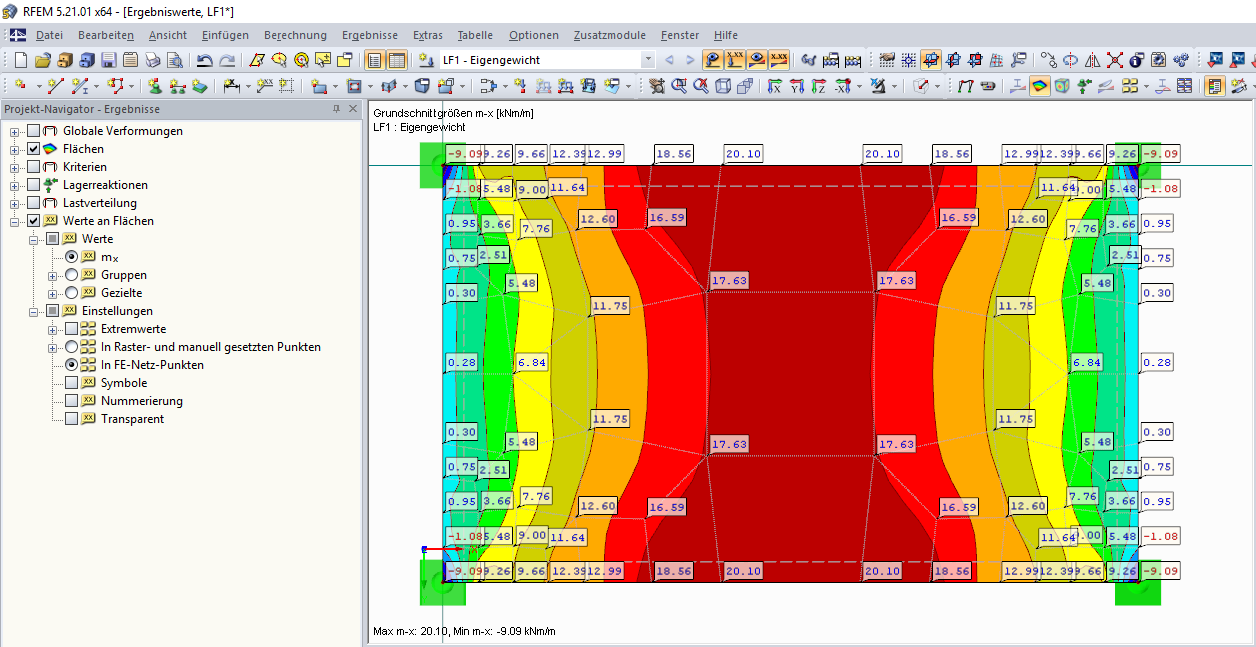Click the isometric wireframe cube icon

coord(723,86)
